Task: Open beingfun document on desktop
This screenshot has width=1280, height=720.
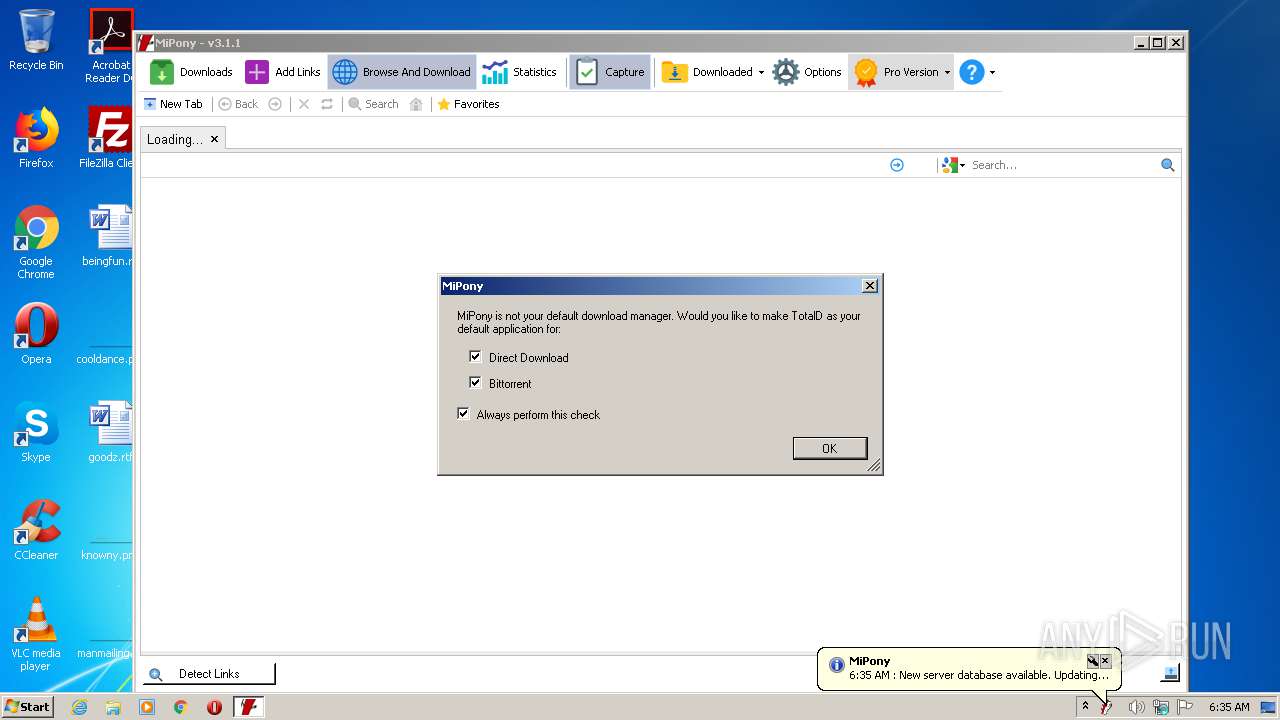Action: click(x=108, y=236)
